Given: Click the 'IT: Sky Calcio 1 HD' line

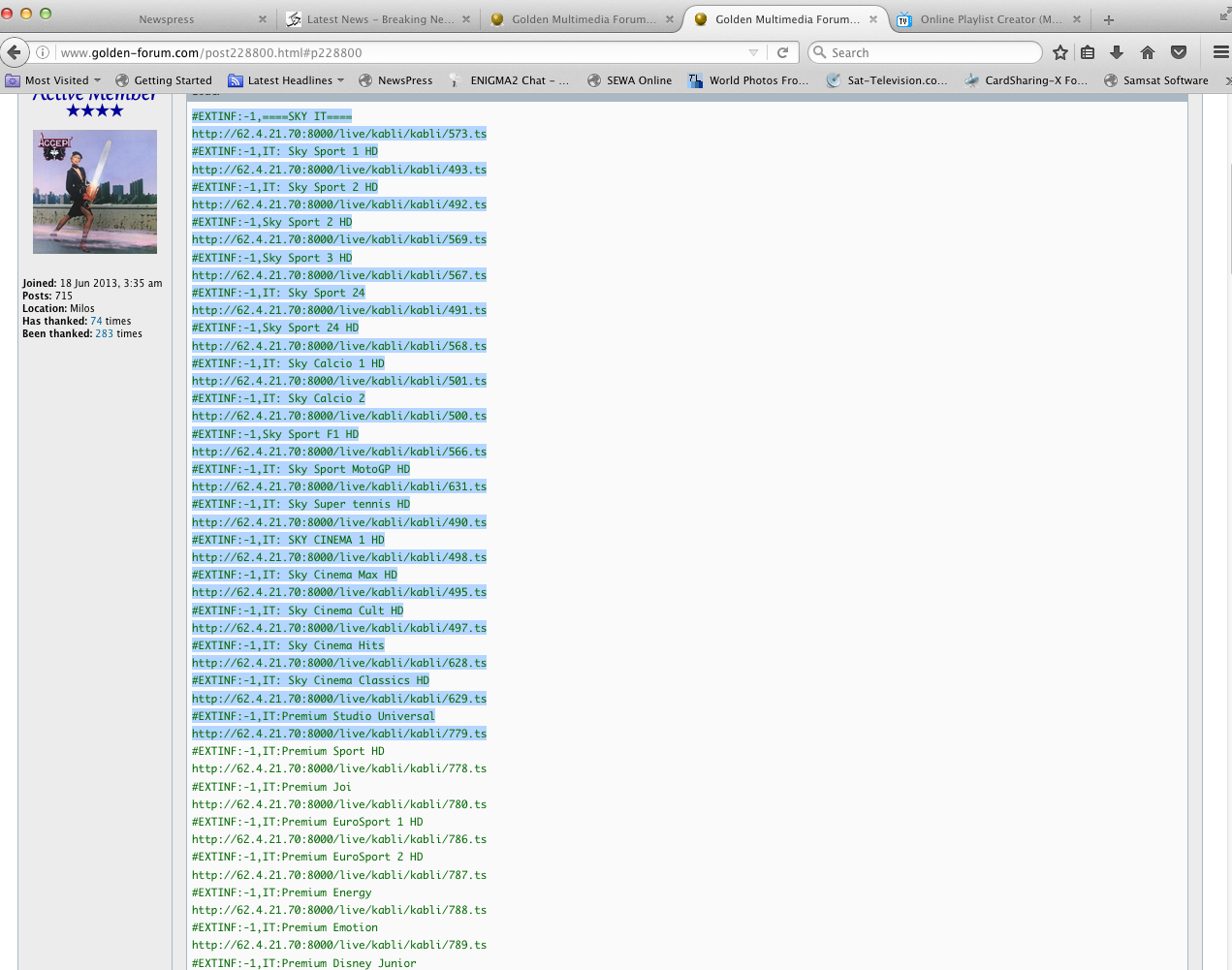Looking at the screenshot, I should [288, 363].
